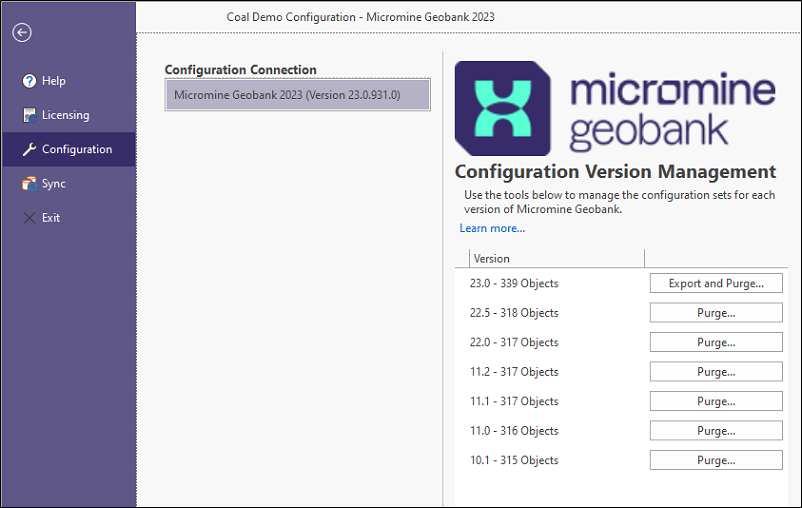Click the Version column header

pos(556,259)
